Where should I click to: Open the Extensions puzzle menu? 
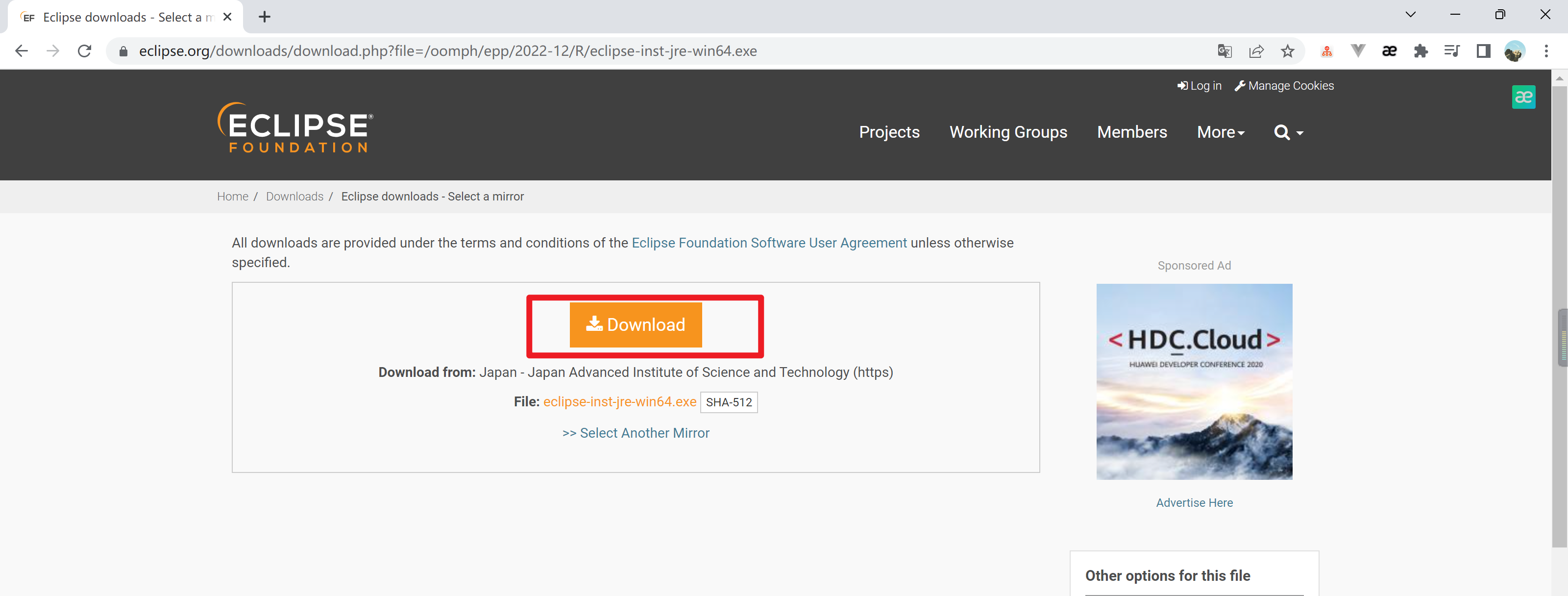[x=1421, y=51]
